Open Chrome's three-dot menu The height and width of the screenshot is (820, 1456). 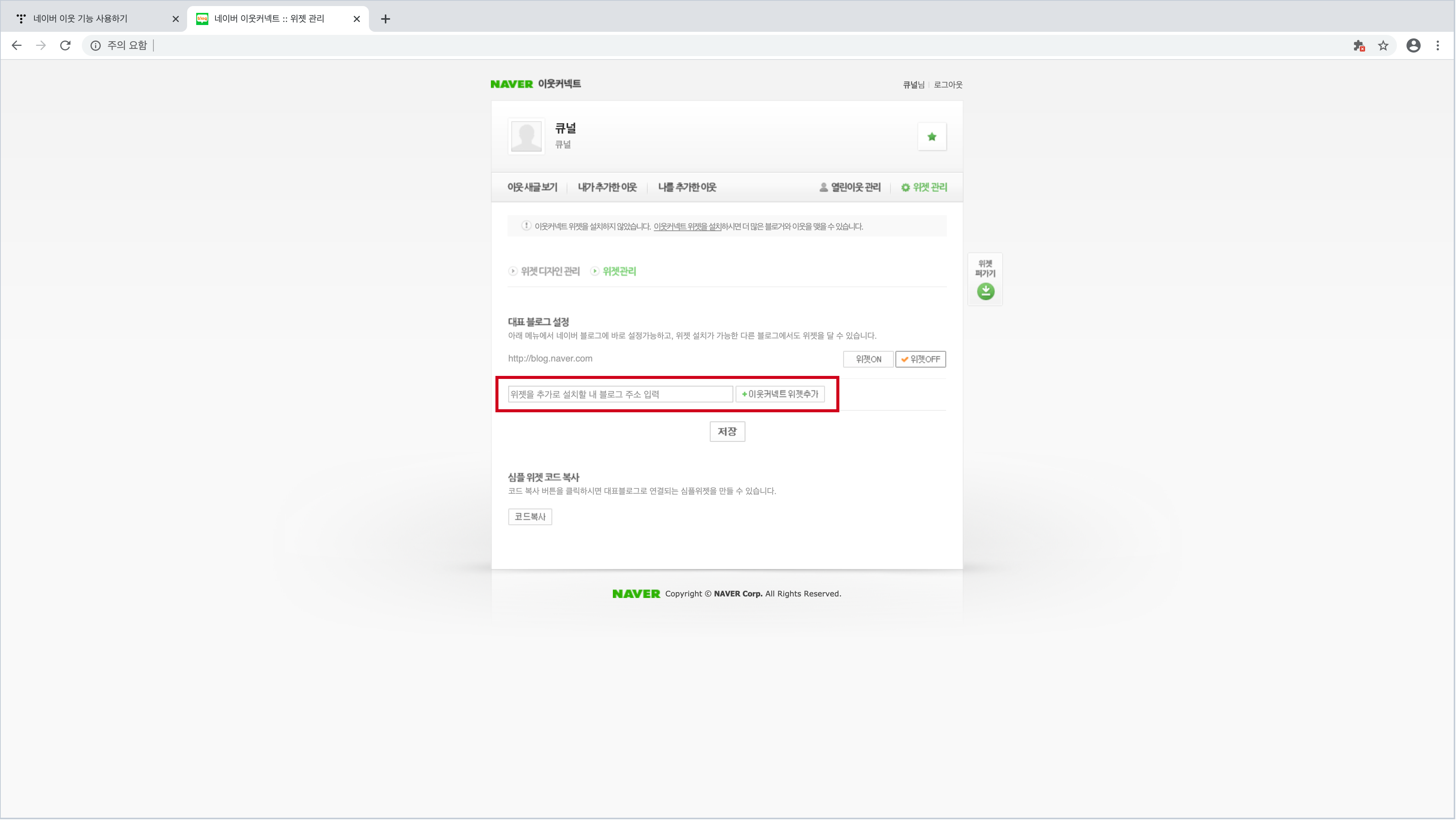click(1437, 45)
